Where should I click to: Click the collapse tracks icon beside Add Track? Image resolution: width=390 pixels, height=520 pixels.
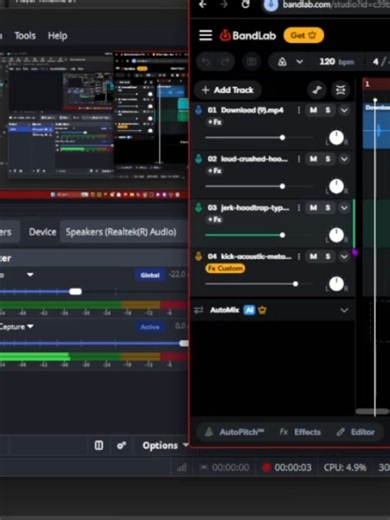pos(340,90)
